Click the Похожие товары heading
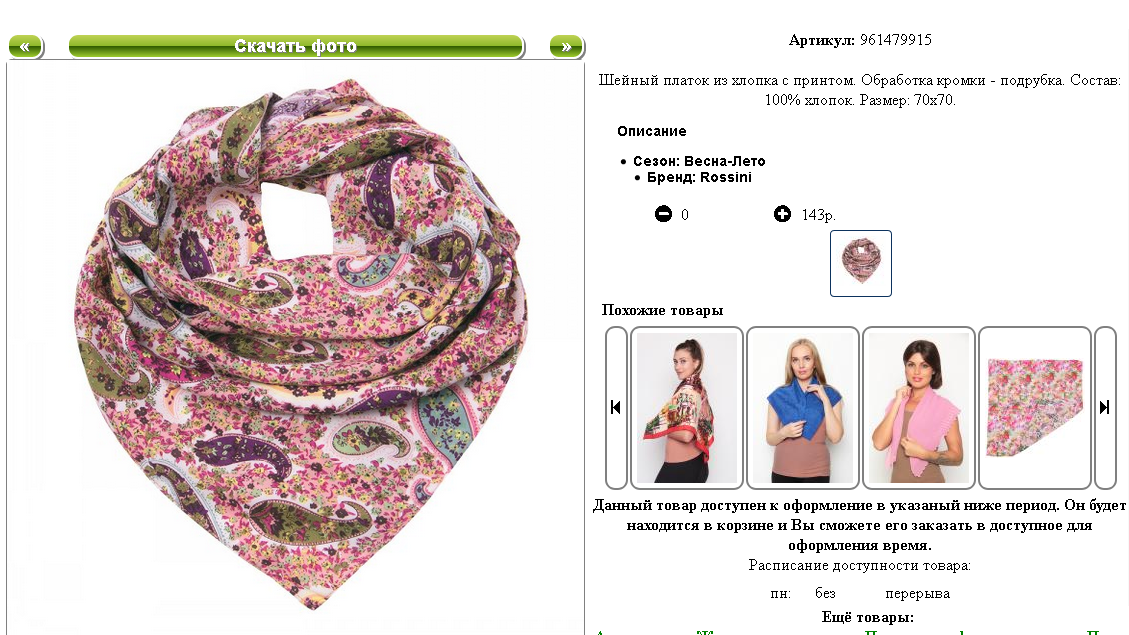The height and width of the screenshot is (635, 1129). [662, 310]
